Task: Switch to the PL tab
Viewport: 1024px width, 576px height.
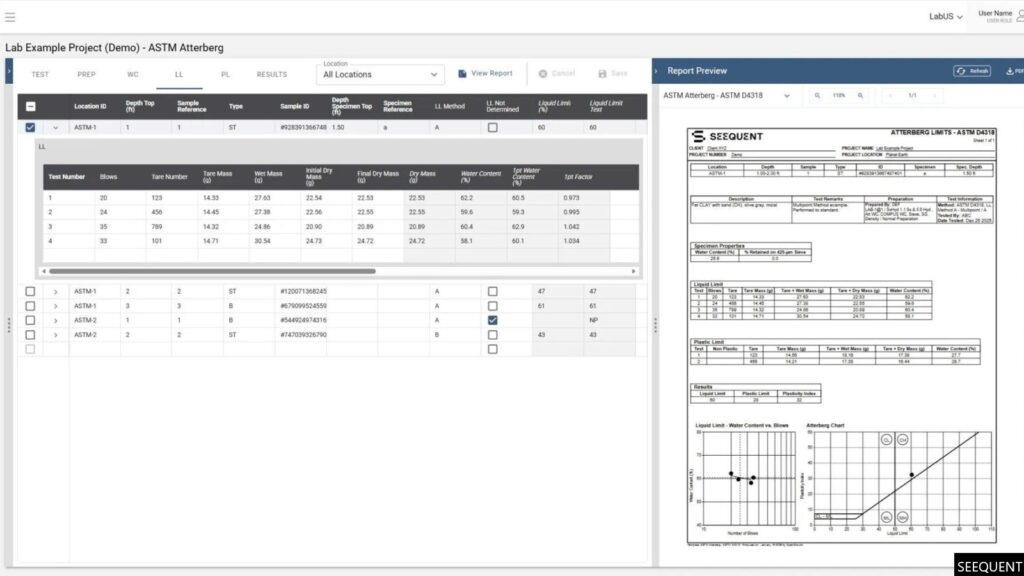Action: (225, 74)
